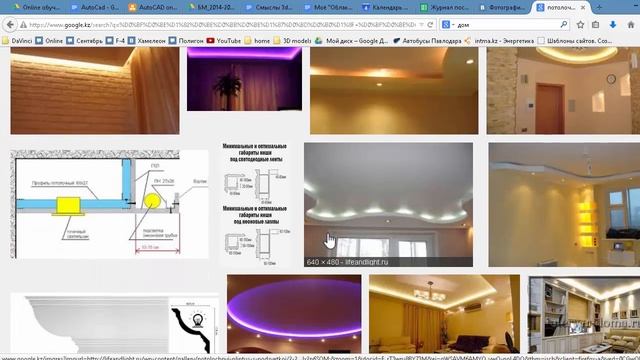
Task: Reload the page with the refresh icon
Action: [x=430, y=25]
